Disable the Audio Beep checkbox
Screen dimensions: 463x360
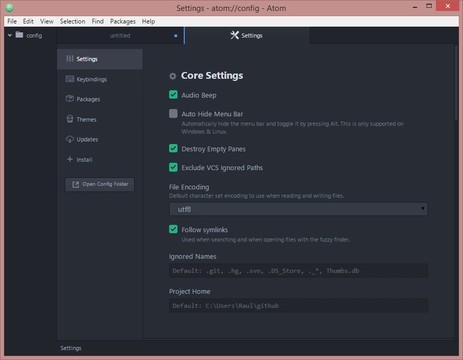pyautogui.click(x=173, y=95)
